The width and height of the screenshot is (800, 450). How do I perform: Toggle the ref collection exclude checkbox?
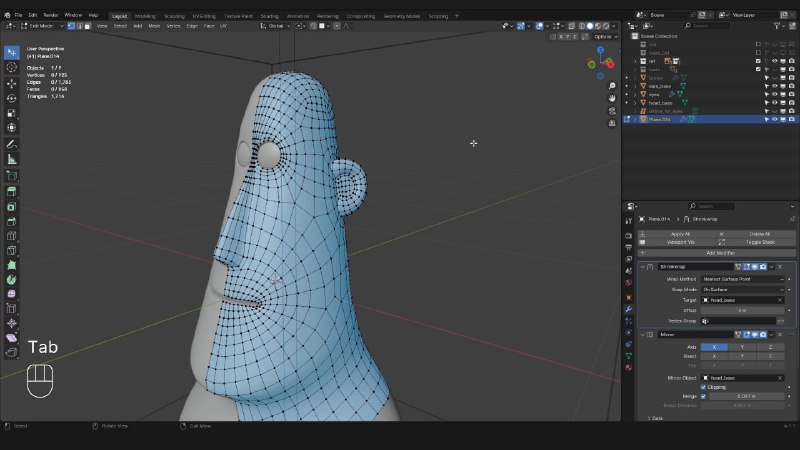758,61
